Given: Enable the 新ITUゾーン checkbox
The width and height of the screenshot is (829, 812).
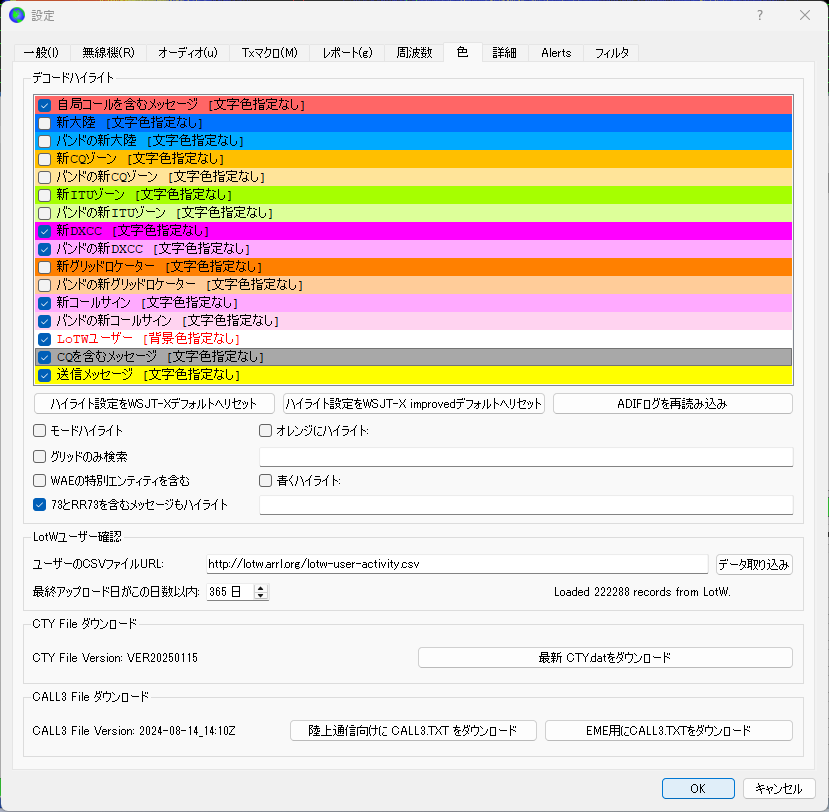Looking at the screenshot, I should pos(44,195).
